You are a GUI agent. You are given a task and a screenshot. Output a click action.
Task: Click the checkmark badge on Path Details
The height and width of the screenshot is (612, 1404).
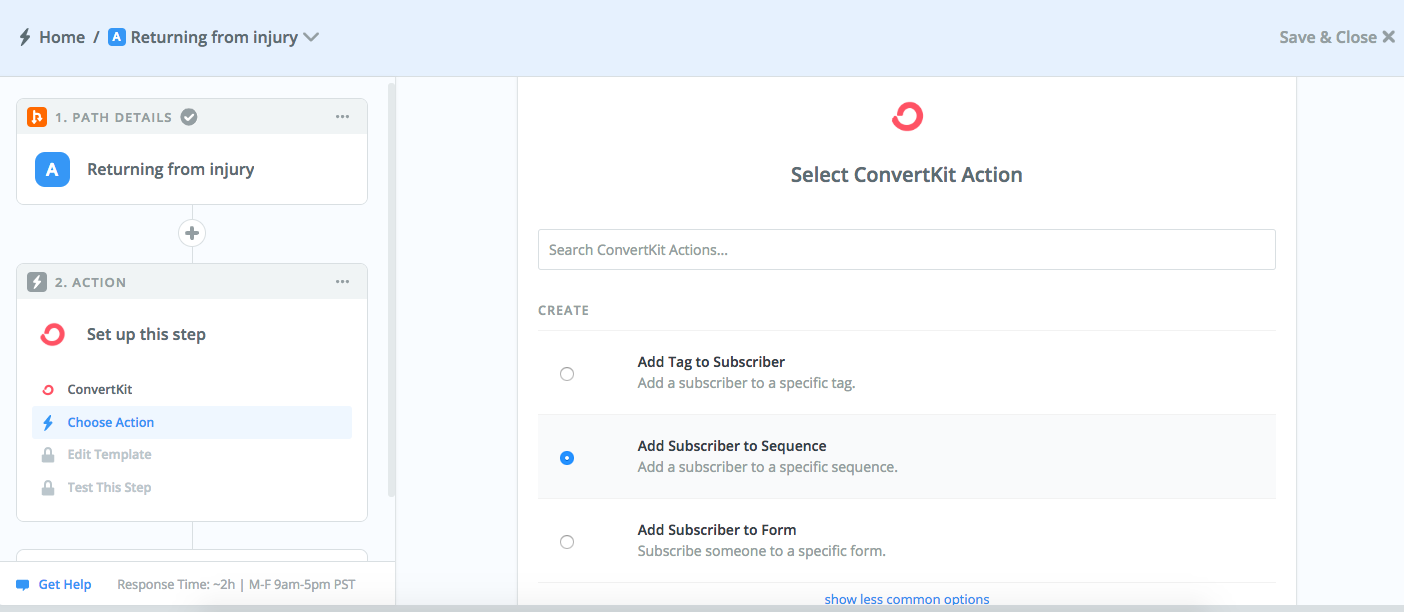click(x=188, y=116)
